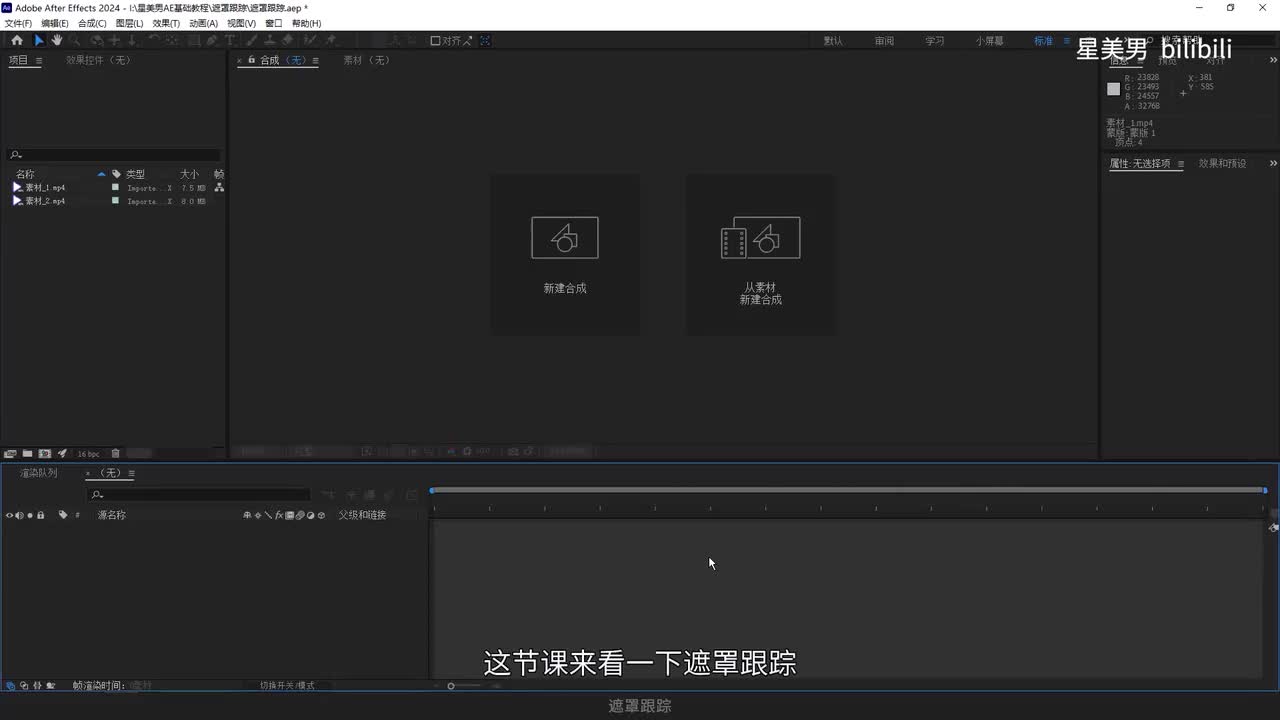This screenshot has height=720, width=1280.
Task: Select the Hand tool
Action: click(x=57, y=41)
